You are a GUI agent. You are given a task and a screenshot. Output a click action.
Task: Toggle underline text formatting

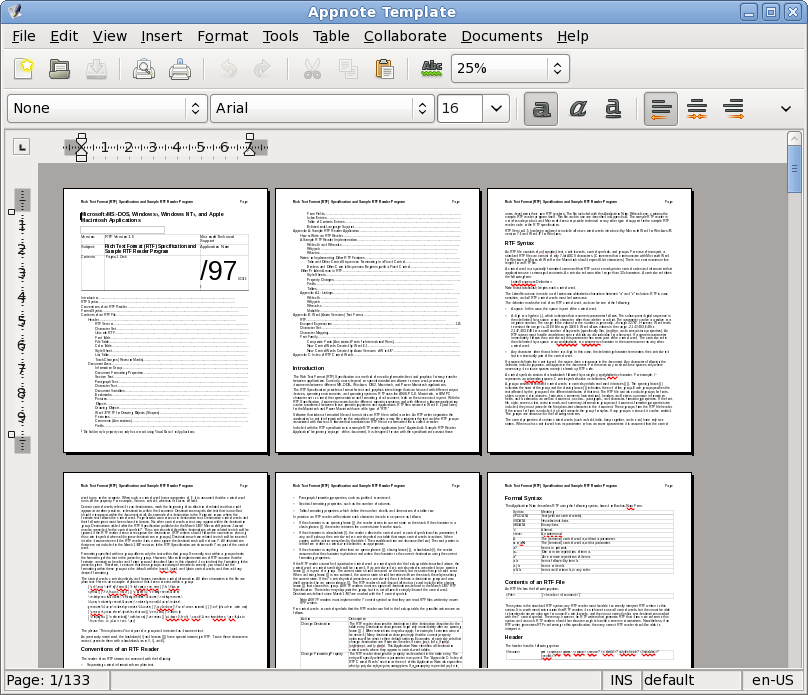point(613,109)
